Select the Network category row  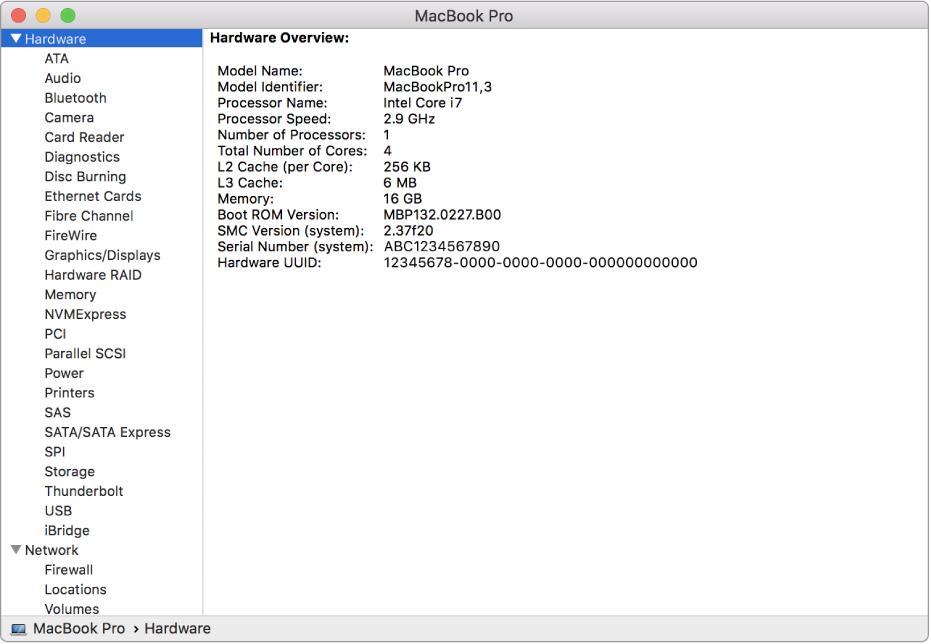pos(102,550)
